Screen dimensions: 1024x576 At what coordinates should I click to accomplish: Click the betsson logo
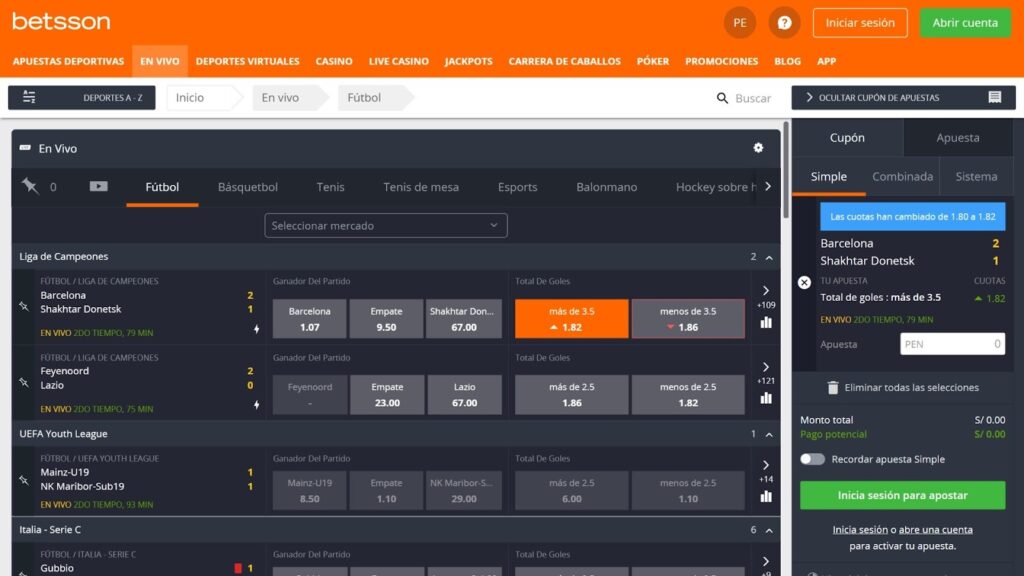click(x=61, y=22)
